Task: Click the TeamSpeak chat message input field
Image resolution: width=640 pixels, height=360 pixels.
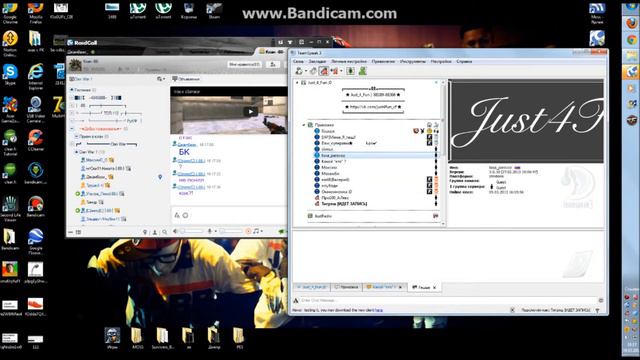Action: [449, 300]
